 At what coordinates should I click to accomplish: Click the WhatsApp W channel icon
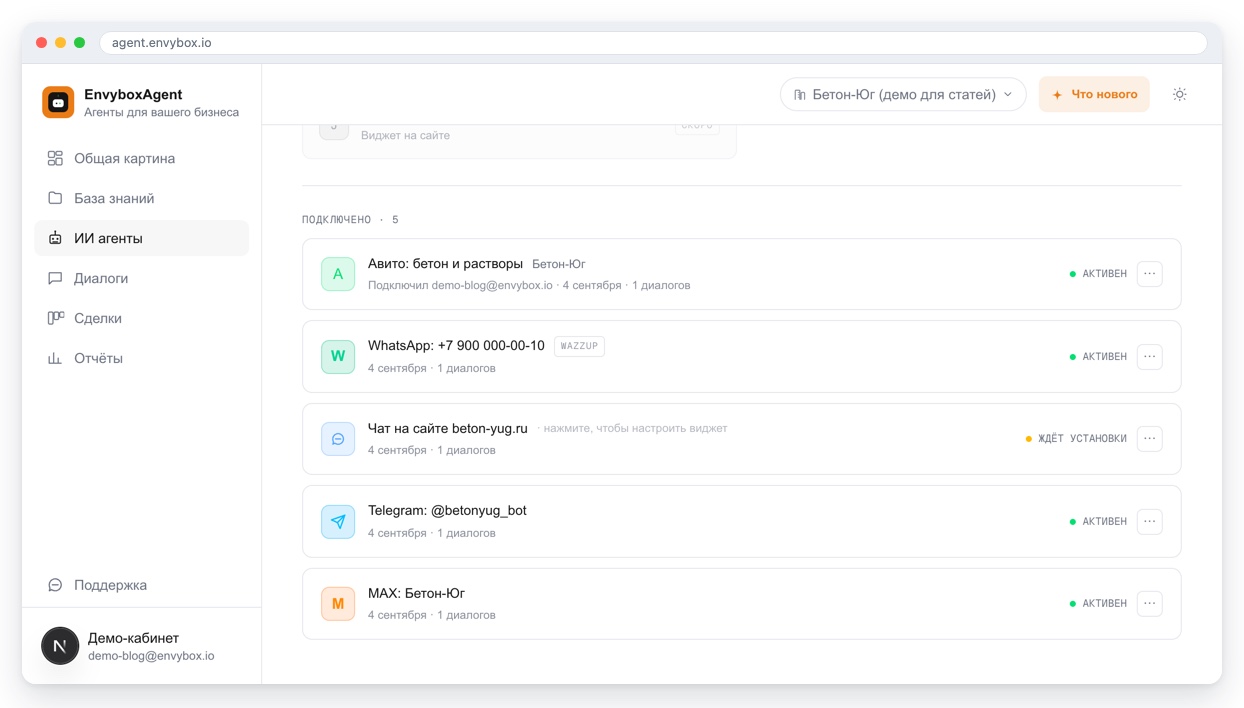tap(338, 356)
